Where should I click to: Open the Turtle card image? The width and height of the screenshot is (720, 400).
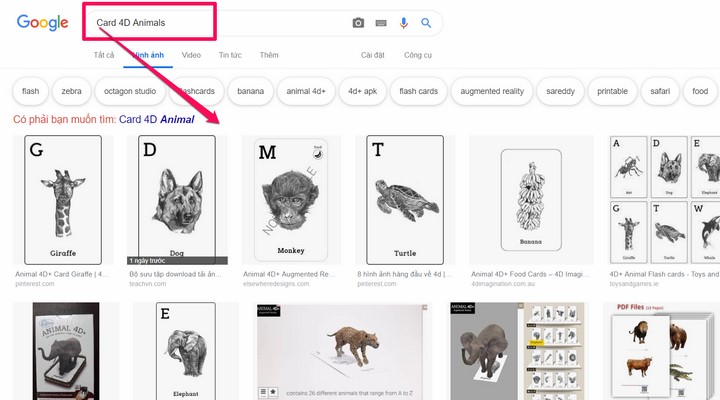point(405,200)
